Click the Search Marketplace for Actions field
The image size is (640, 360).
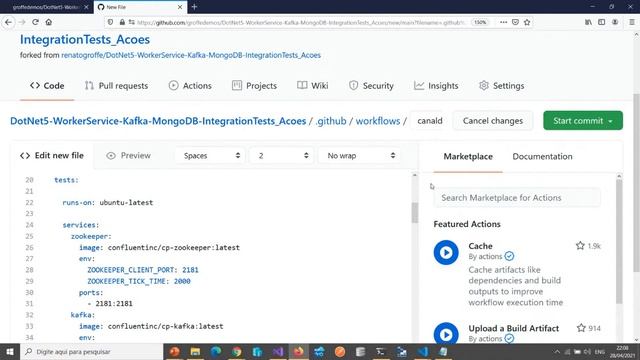point(517,198)
